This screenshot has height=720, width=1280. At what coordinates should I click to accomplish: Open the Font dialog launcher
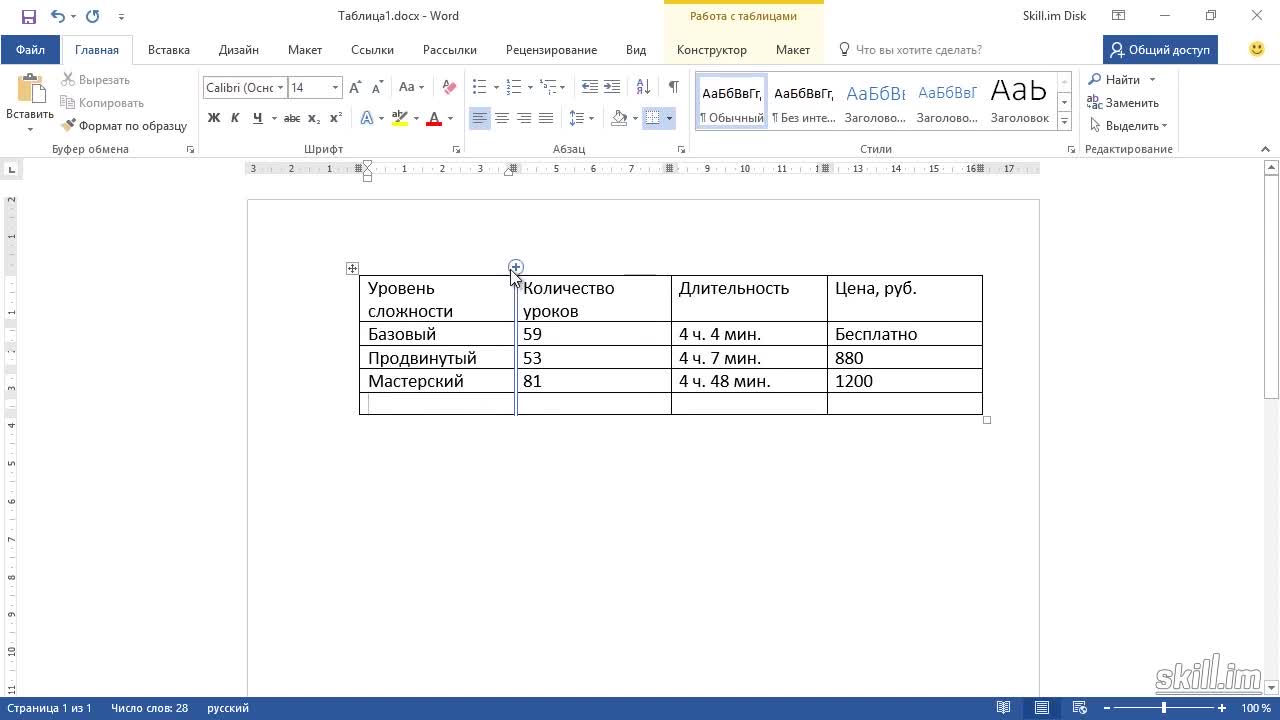pos(457,150)
